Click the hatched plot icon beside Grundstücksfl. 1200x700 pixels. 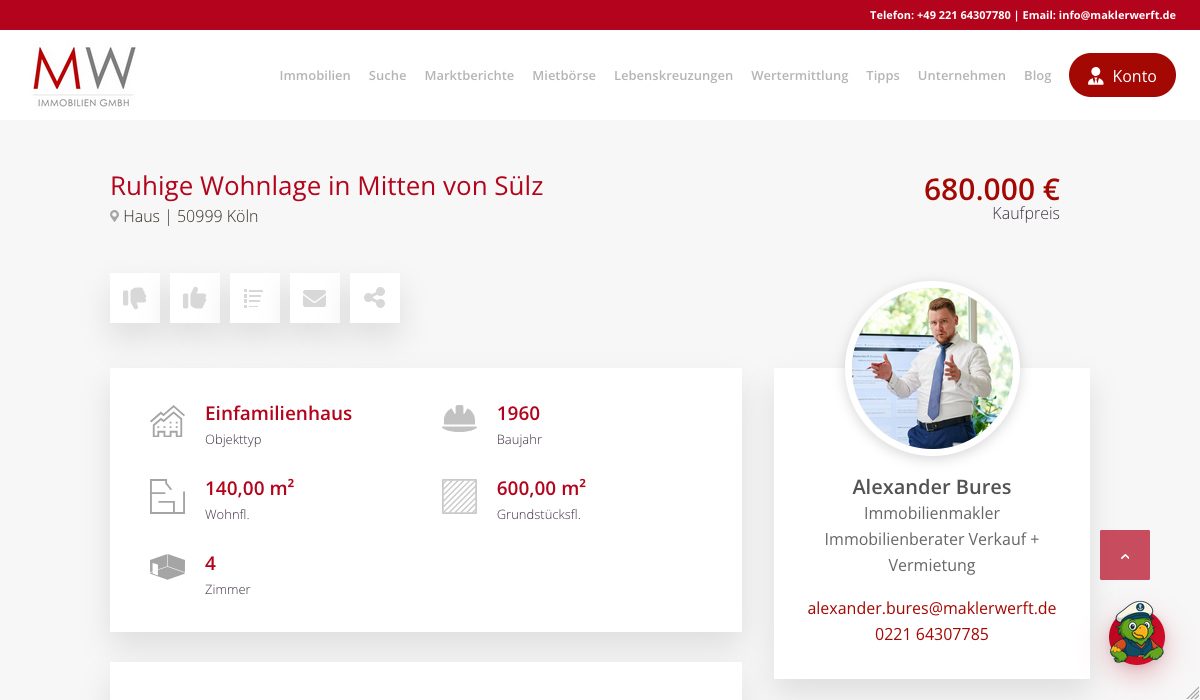(459, 496)
